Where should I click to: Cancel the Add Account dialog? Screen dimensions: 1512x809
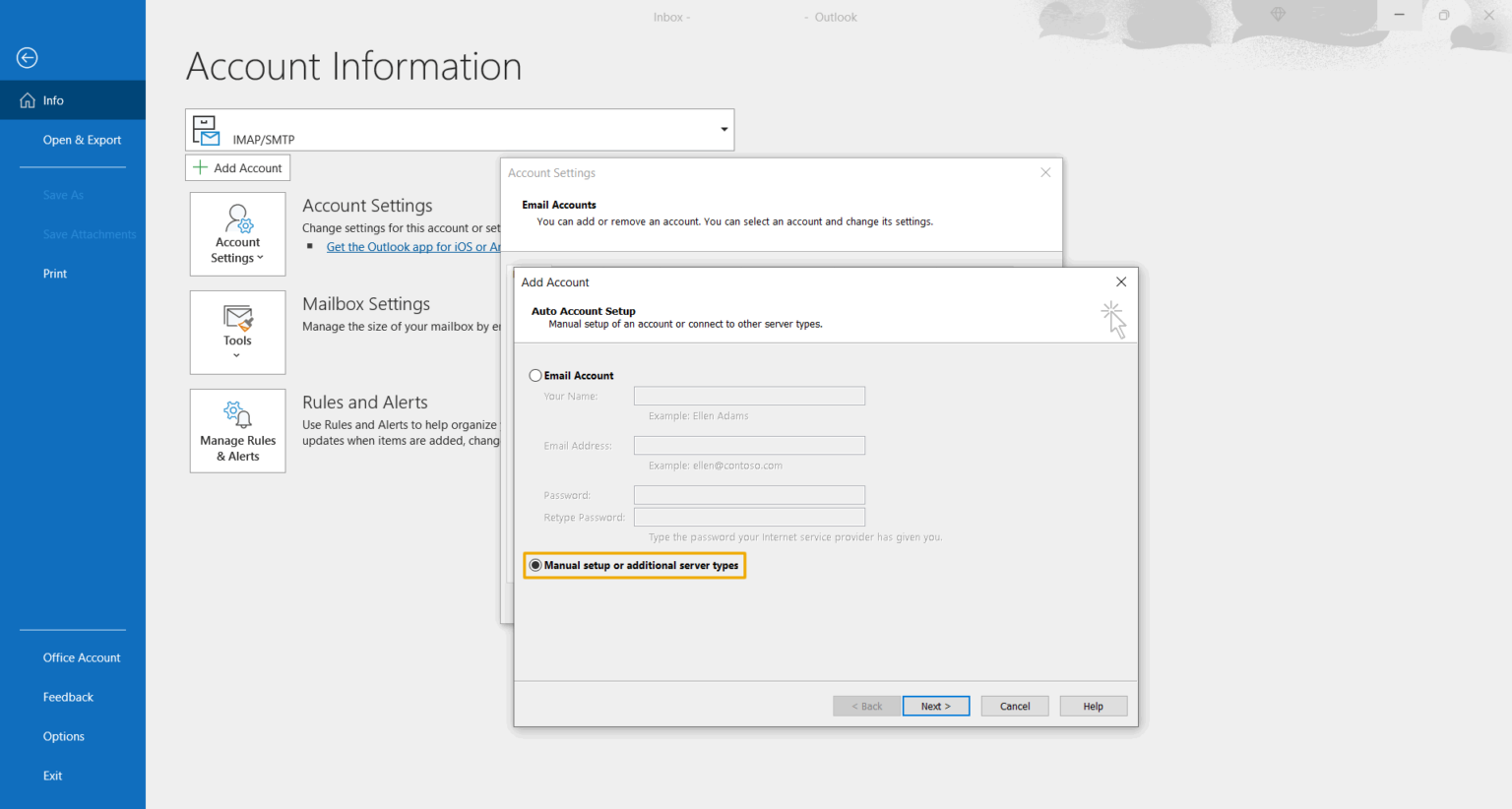pos(1014,706)
